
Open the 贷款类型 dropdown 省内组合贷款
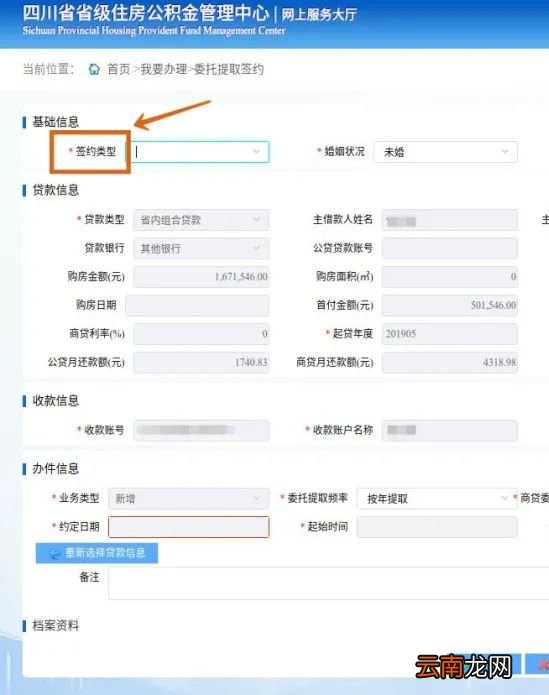click(x=201, y=220)
